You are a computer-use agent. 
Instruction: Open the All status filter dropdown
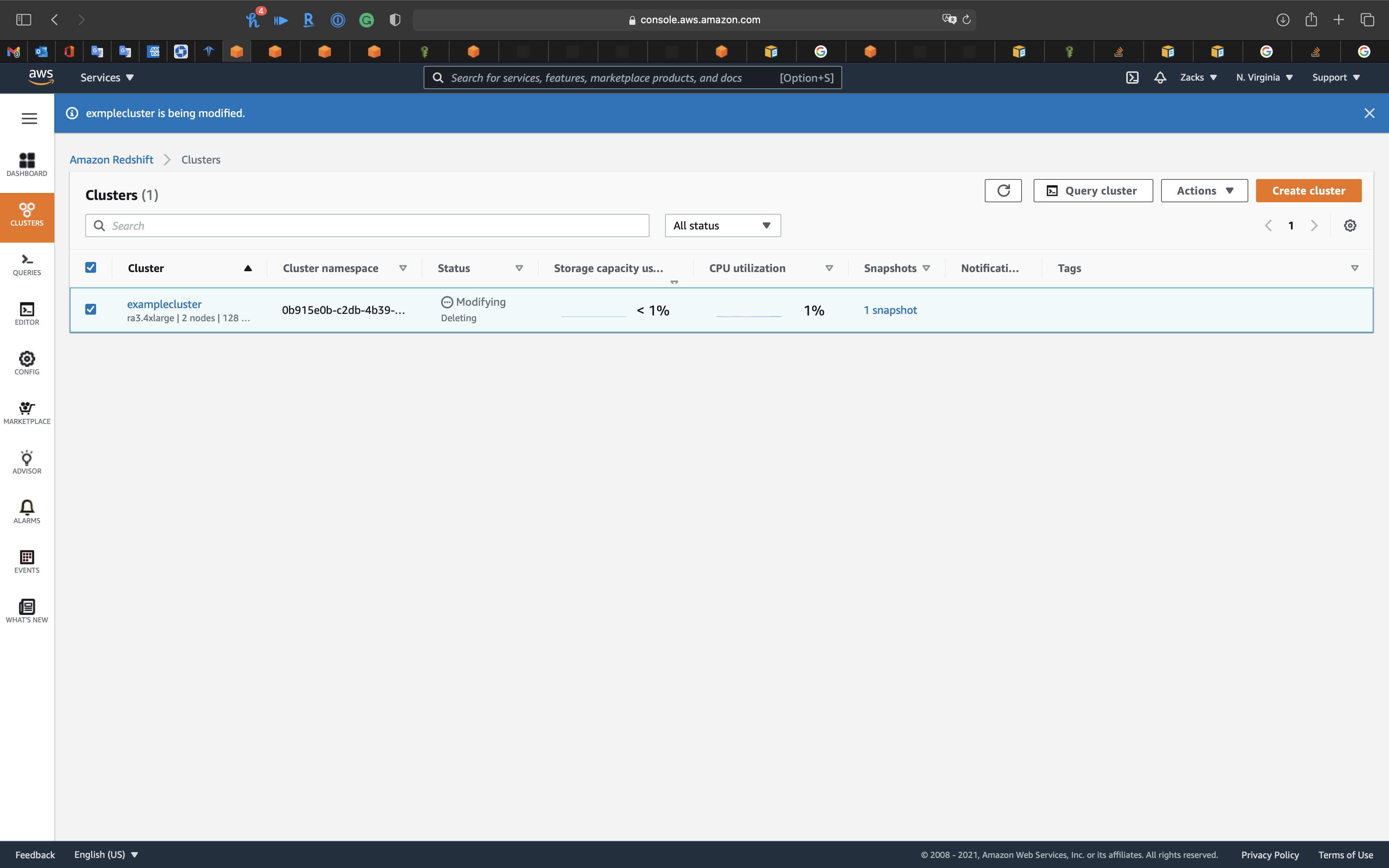point(722,226)
